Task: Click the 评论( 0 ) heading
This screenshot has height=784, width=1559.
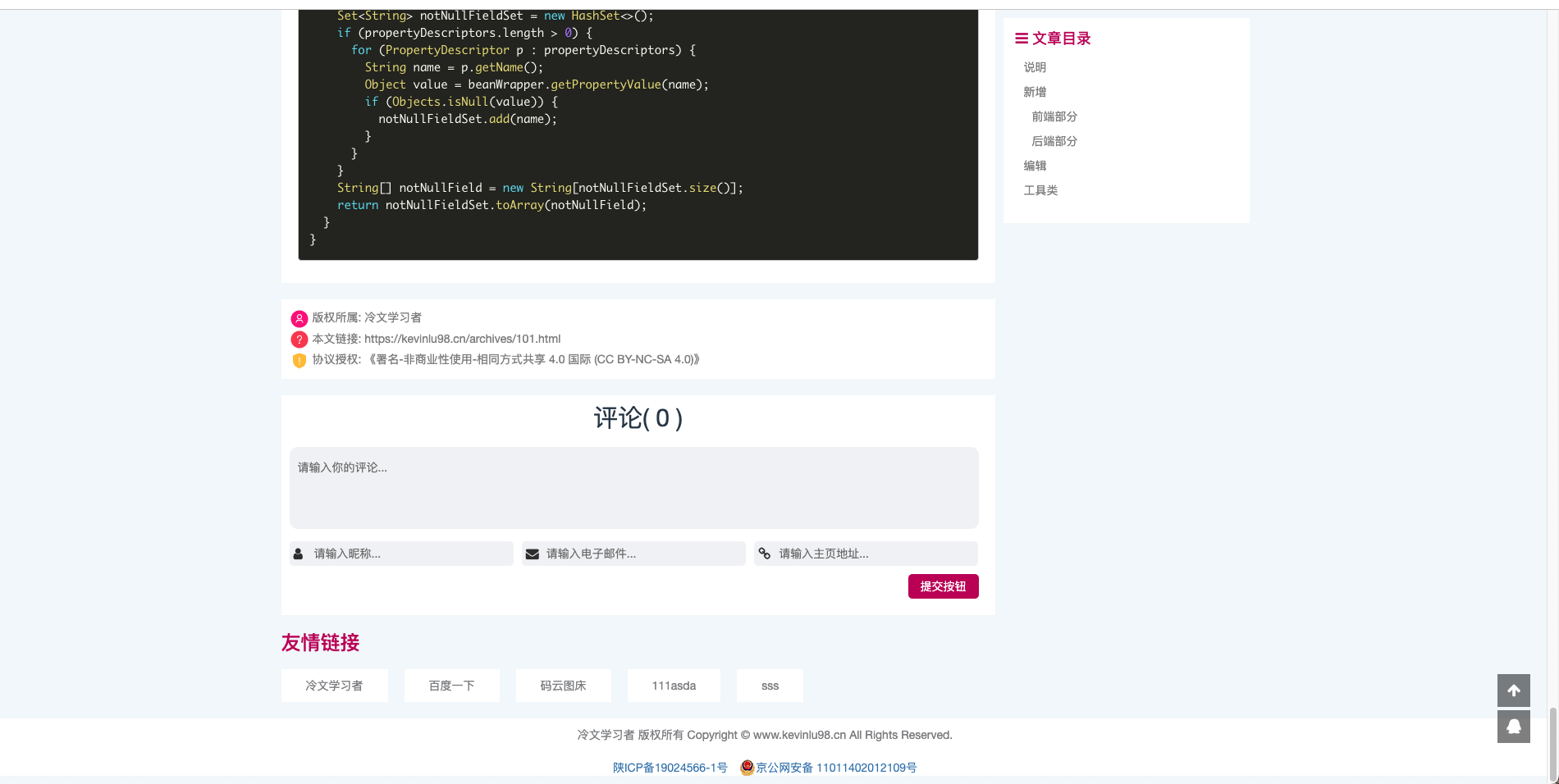Action: pyautogui.click(x=638, y=418)
